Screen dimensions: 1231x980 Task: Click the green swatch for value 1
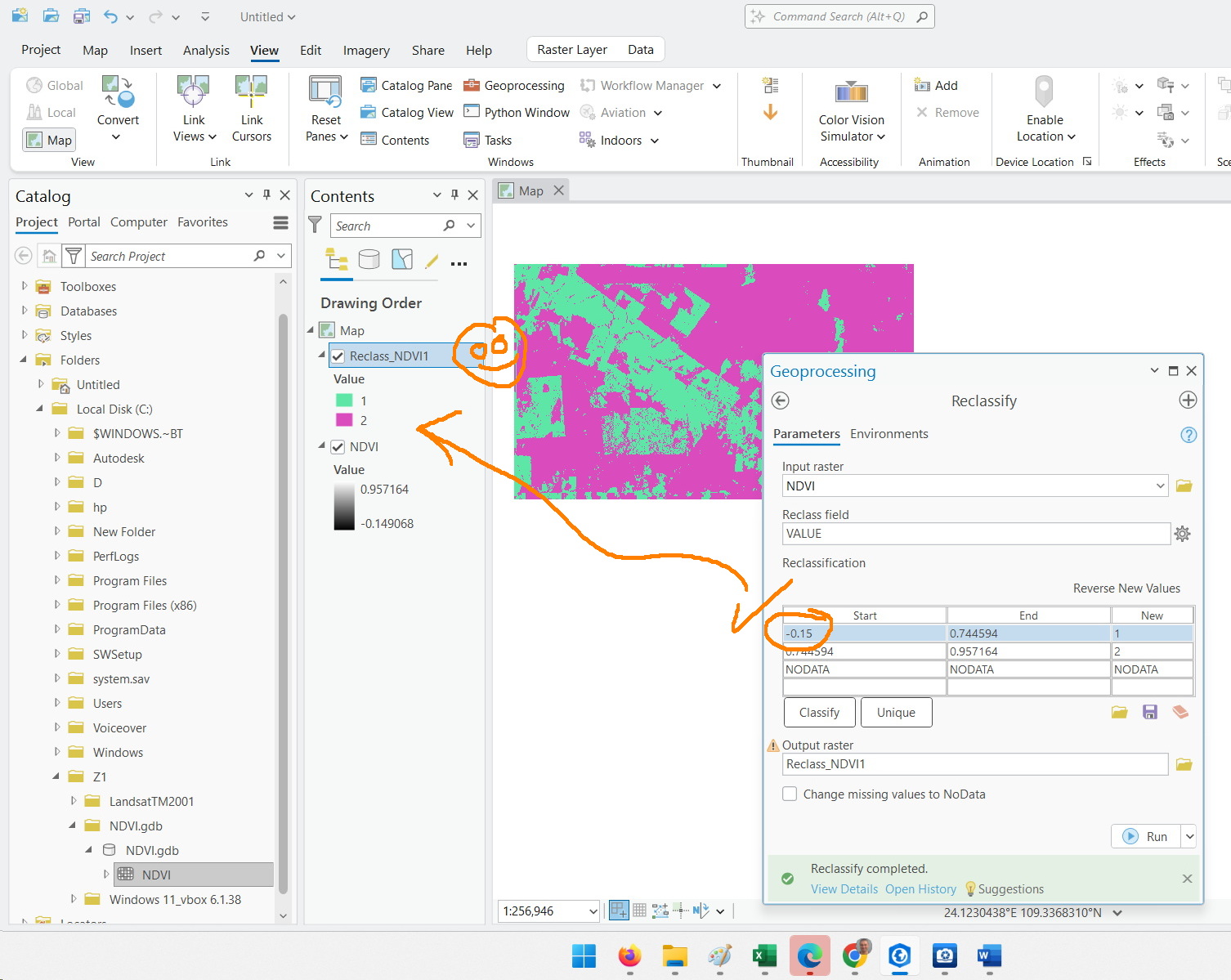[x=343, y=401]
